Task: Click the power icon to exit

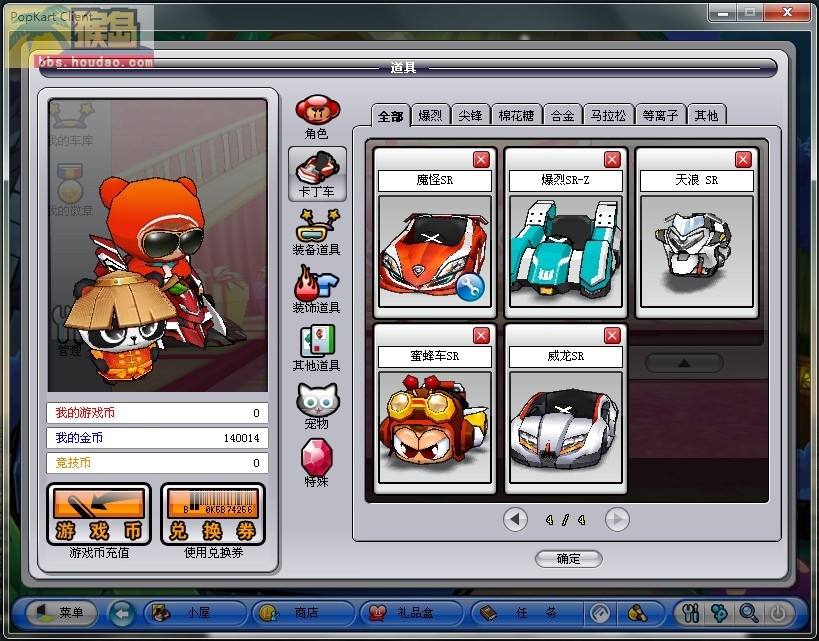Action: [x=778, y=613]
